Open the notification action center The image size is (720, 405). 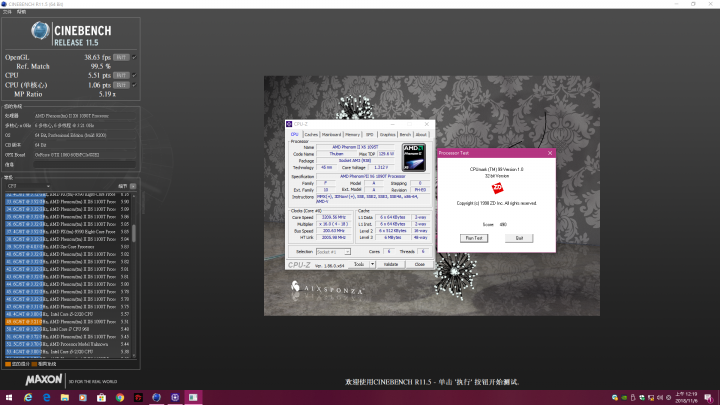tap(709, 398)
